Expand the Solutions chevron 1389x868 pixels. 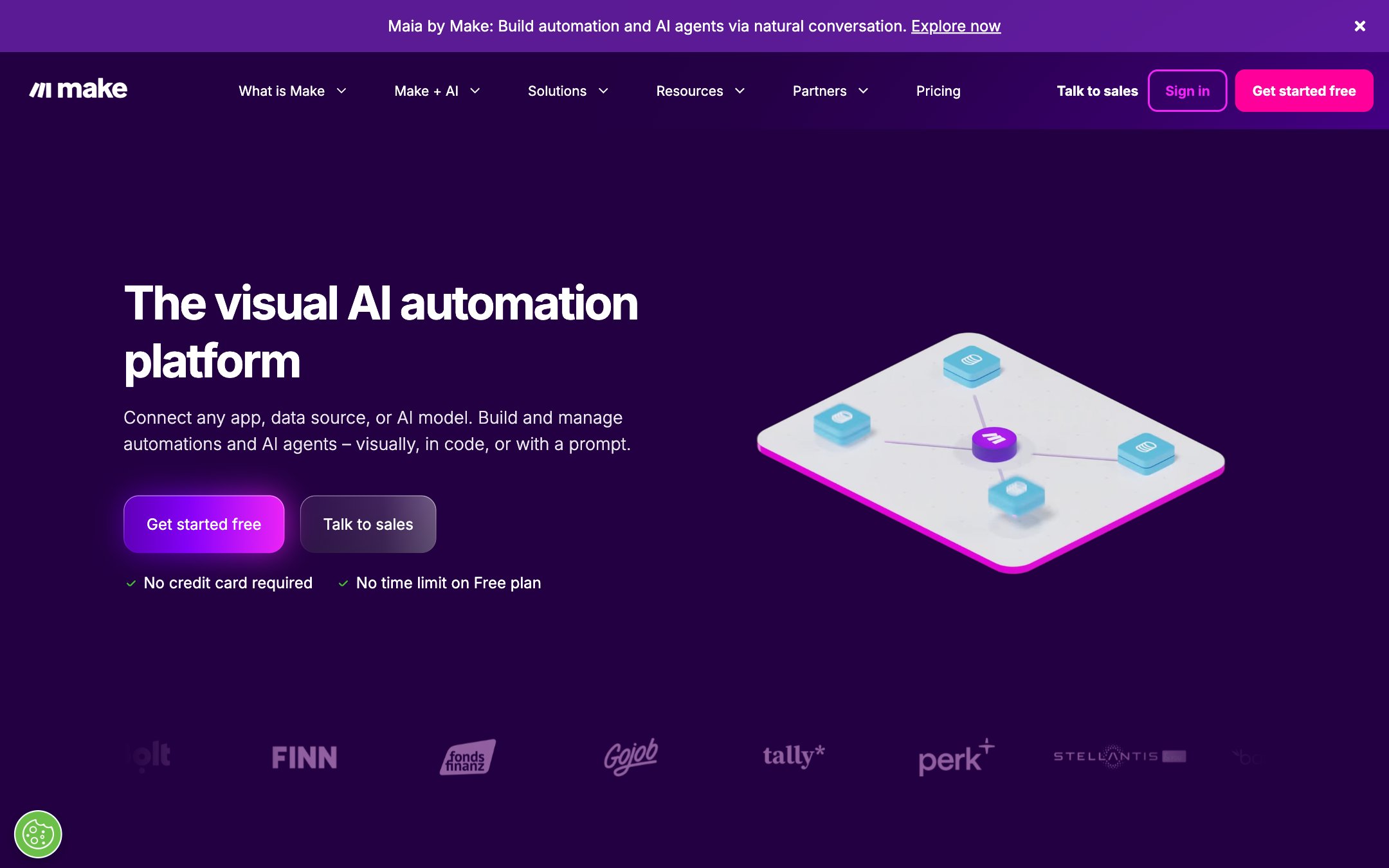coord(603,91)
